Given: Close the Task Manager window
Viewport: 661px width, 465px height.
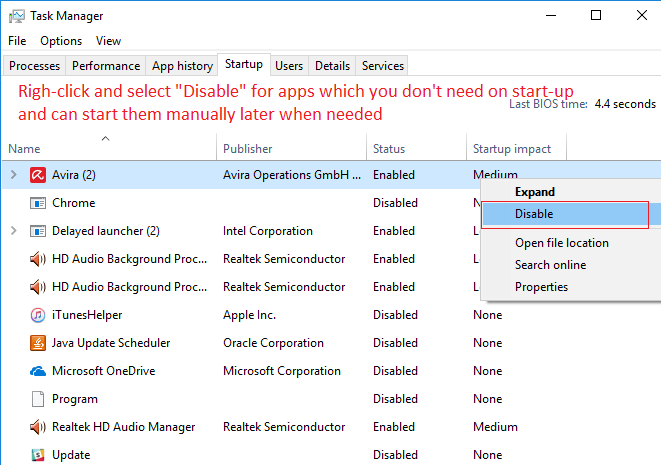Looking at the screenshot, I should click(642, 16).
